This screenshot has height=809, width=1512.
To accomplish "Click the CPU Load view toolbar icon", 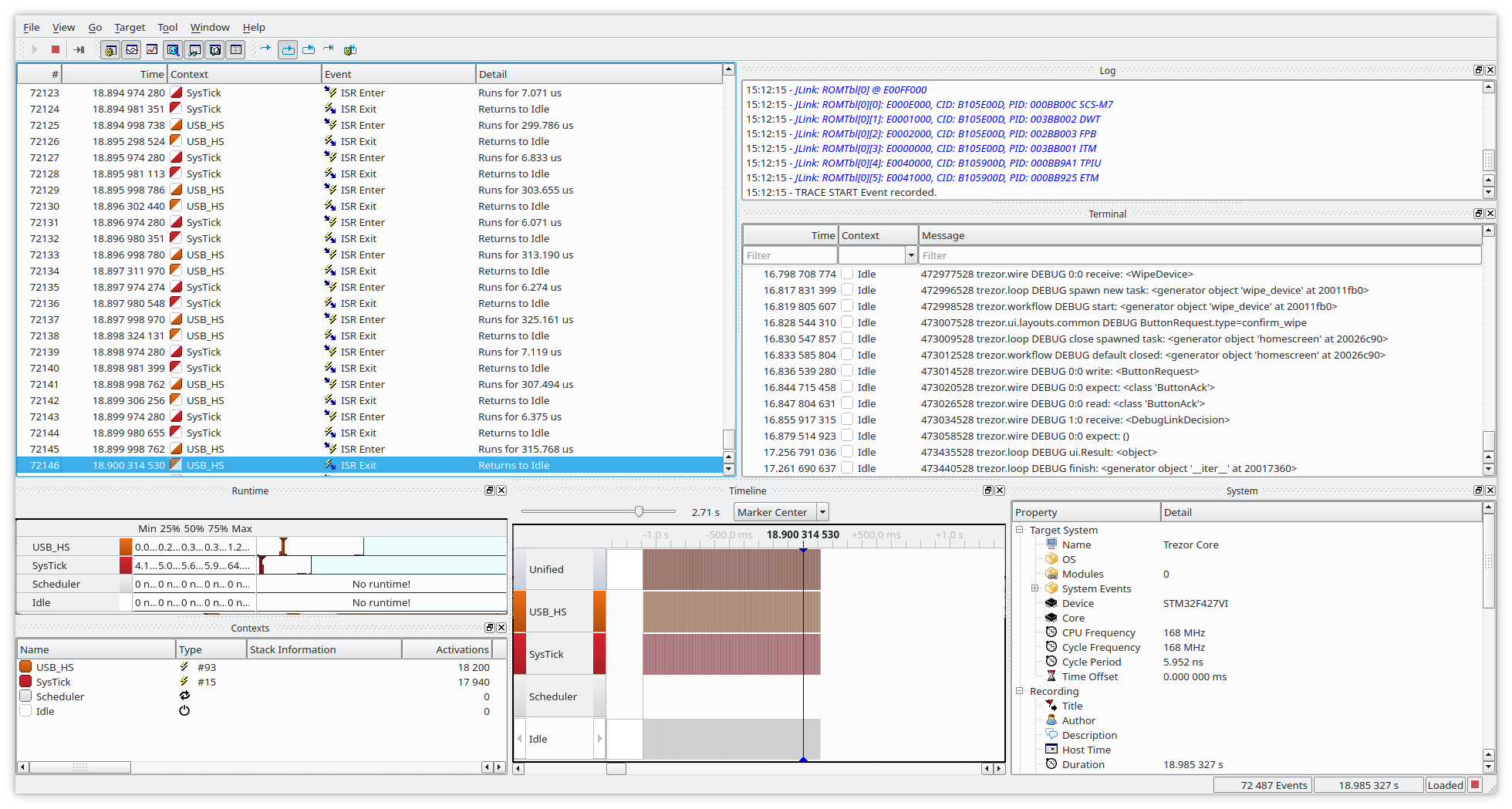I will (151, 49).
